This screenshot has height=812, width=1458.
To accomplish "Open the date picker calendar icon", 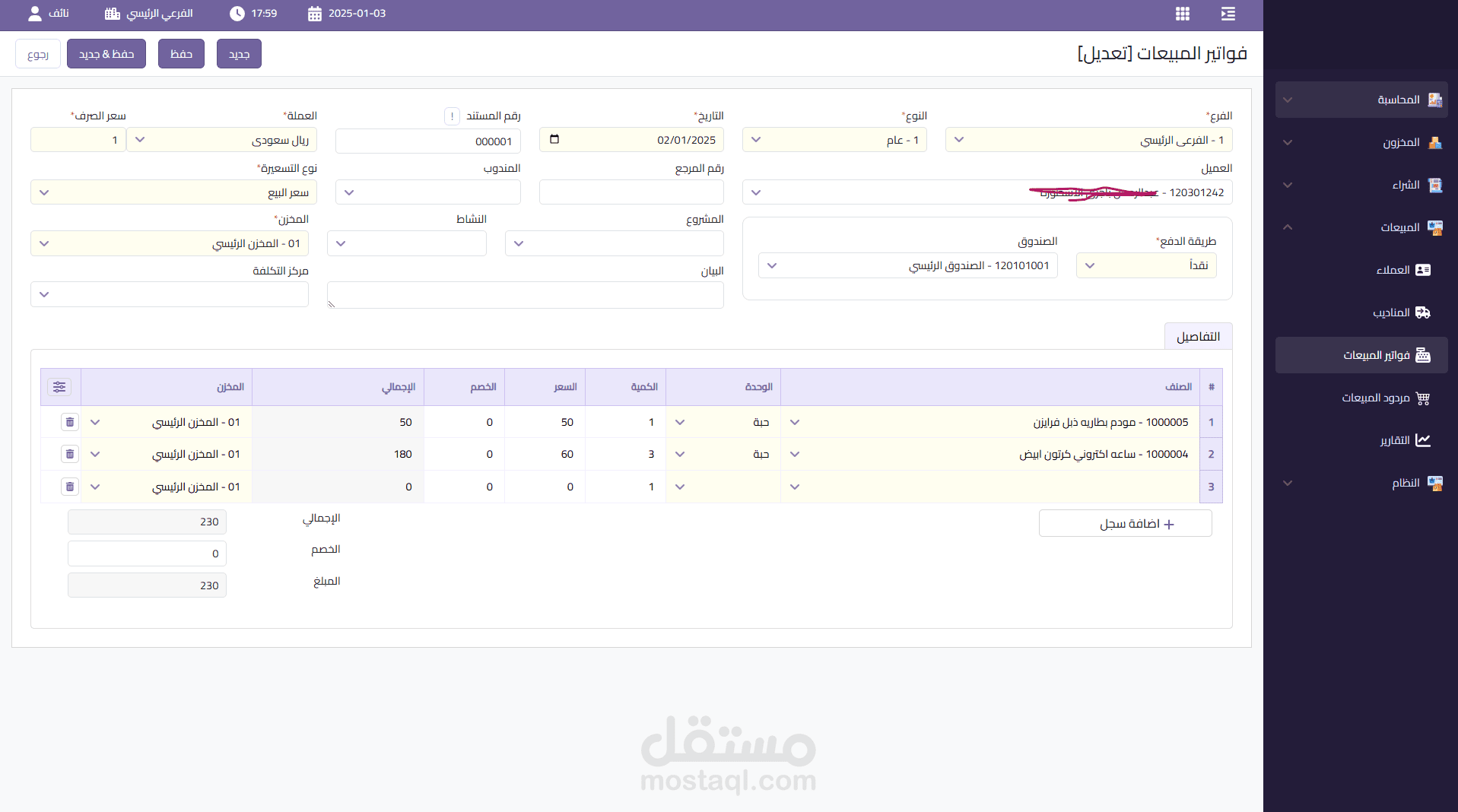I will [554, 139].
